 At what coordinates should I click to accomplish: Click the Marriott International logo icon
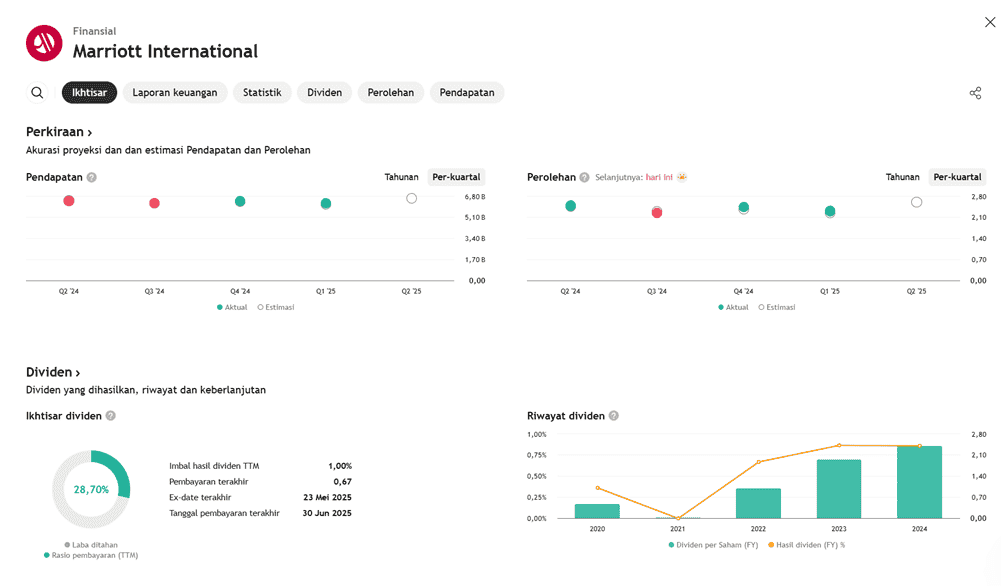44,43
